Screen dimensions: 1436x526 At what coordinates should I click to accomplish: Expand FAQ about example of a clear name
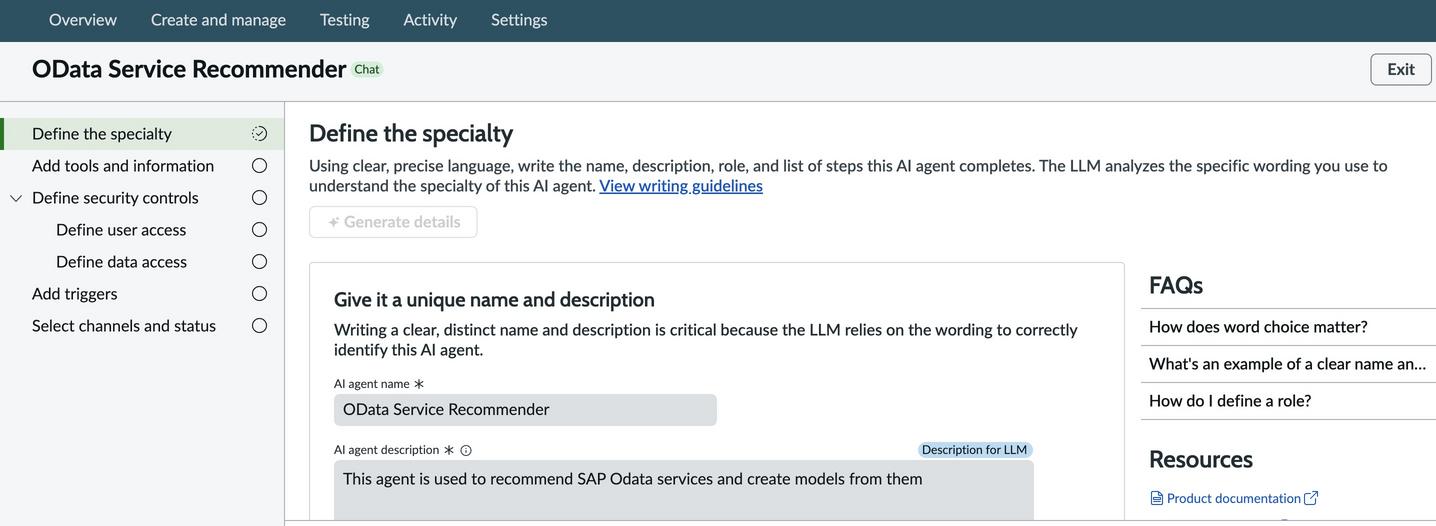pos(1288,364)
